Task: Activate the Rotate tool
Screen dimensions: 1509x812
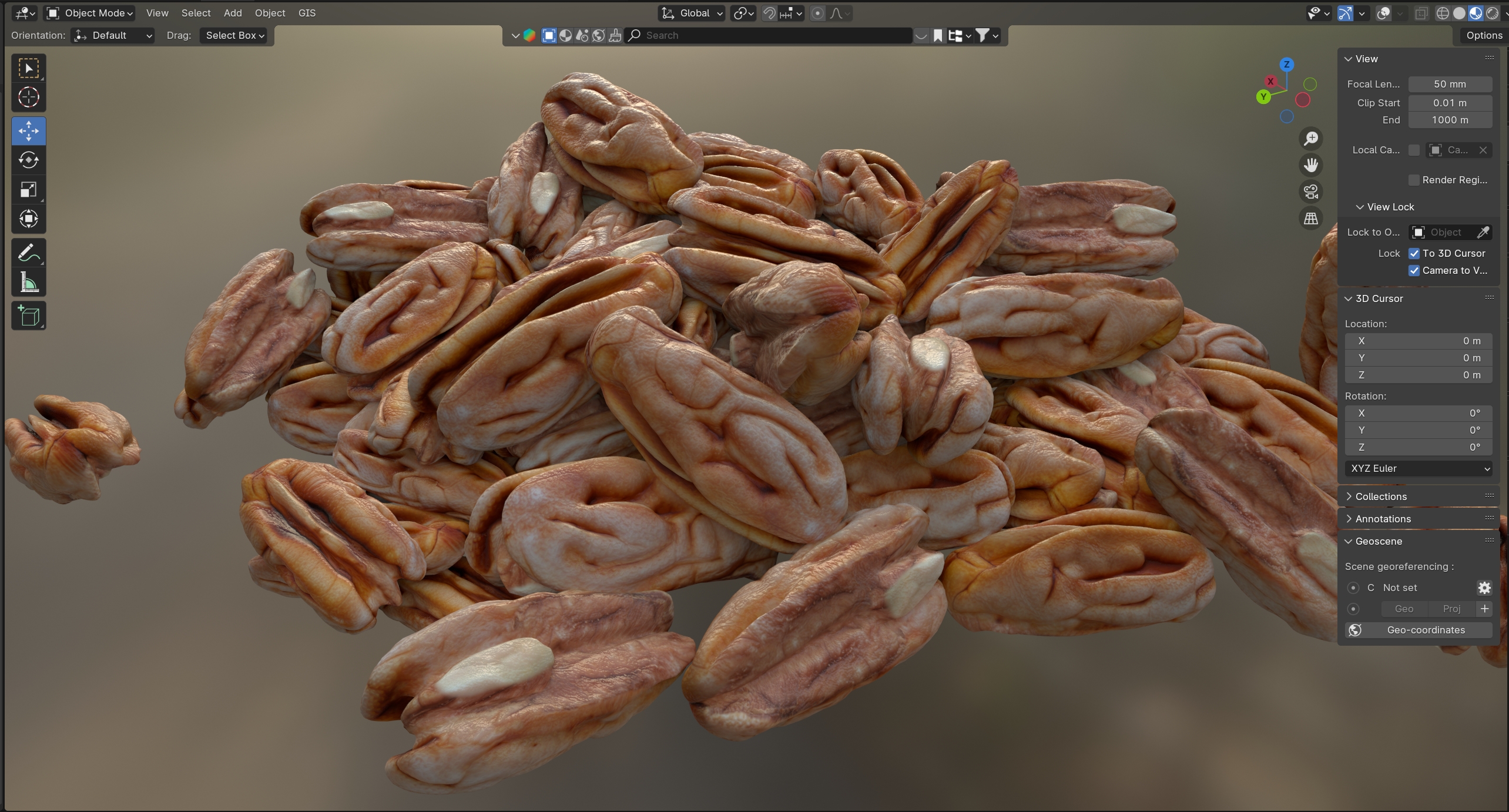Action: click(x=28, y=160)
